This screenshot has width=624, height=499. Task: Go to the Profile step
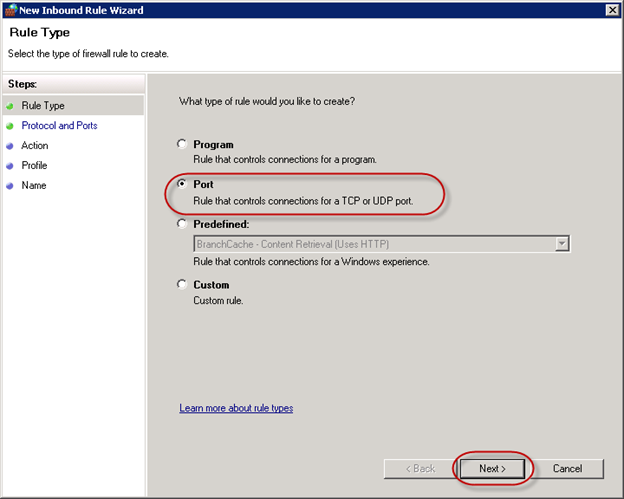34,165
